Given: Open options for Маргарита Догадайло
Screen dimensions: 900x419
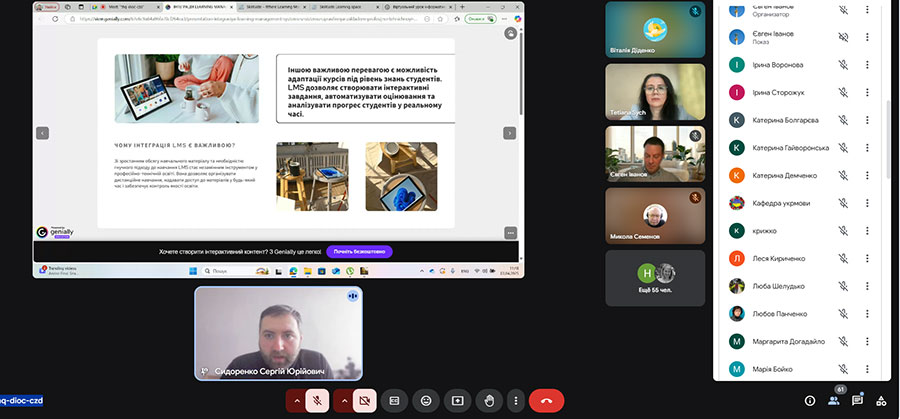Looking at the screenshot, I should pos(867,341).
